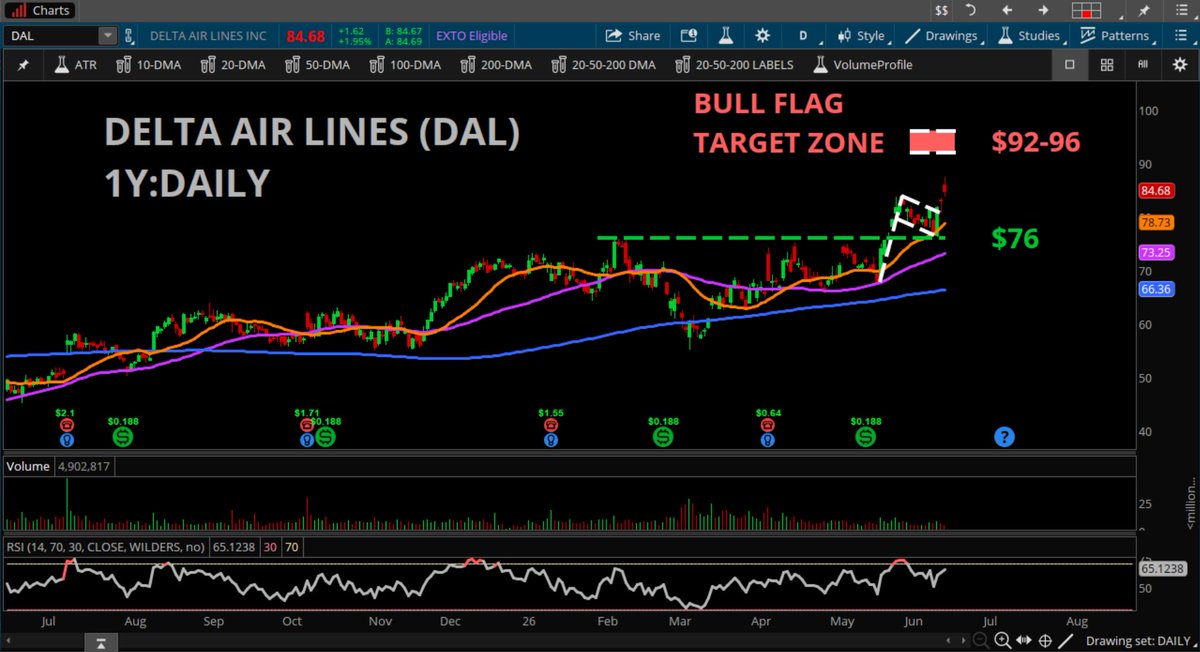Click the $2.1 earnings phone icon

pos(66,425)
